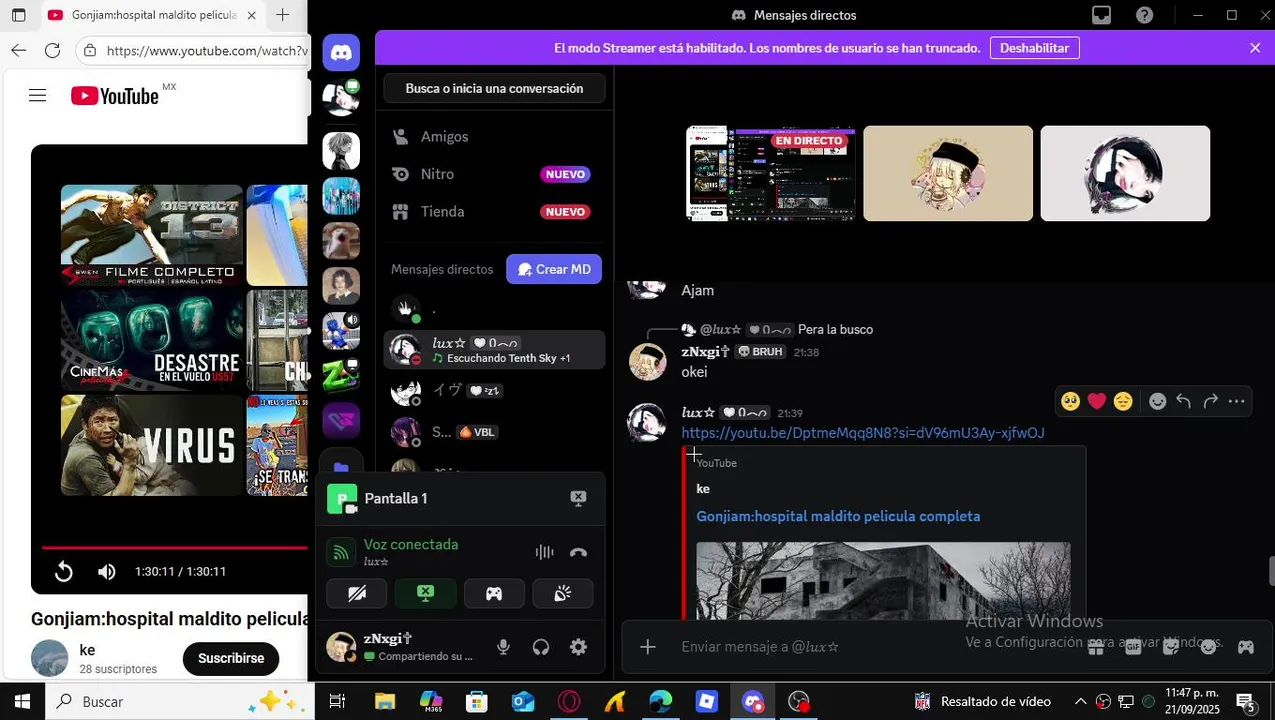
Task: Click the Crear MD button
Action: coord(554,269)
